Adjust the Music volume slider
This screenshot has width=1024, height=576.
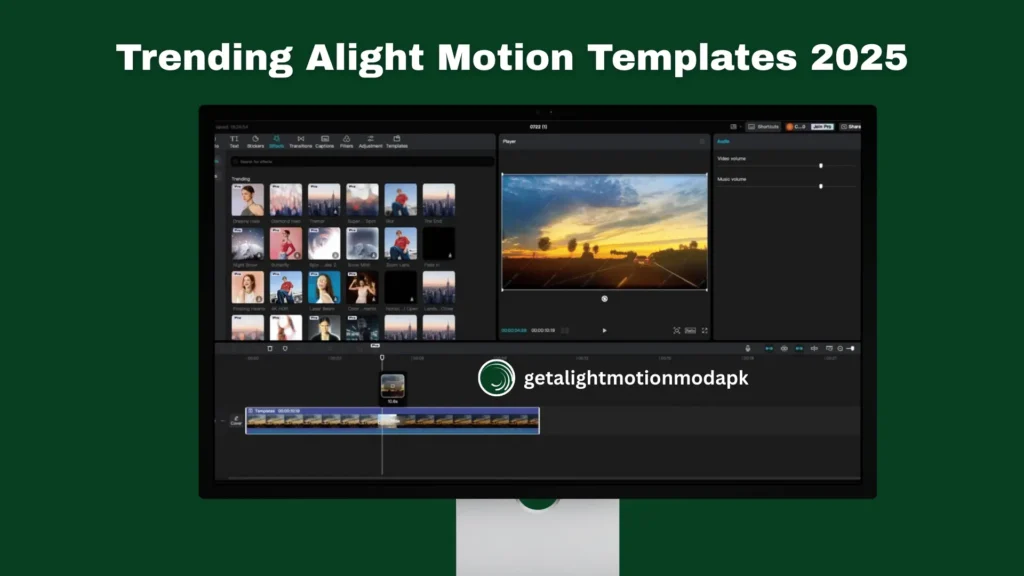click(x=821, y=186)
